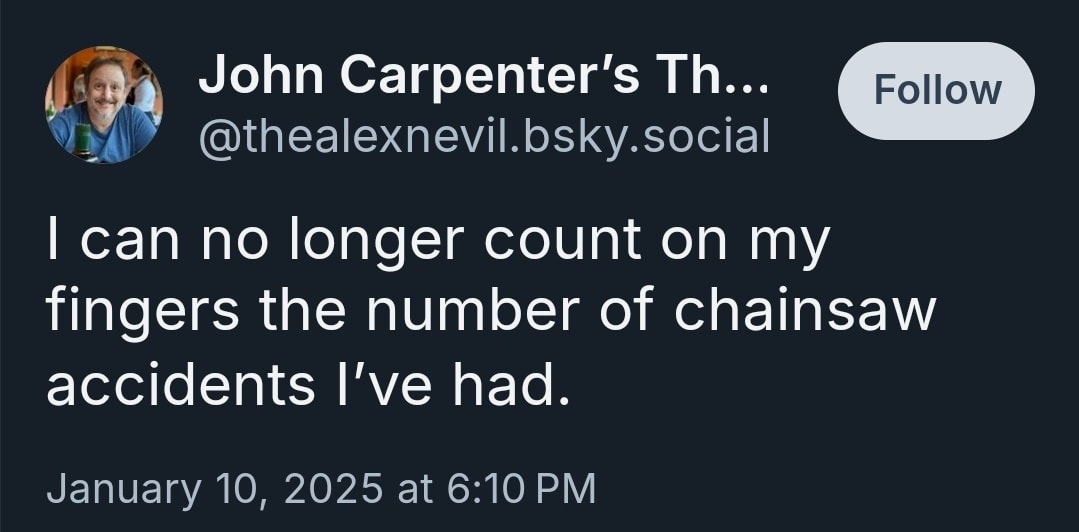Screen dimensions: 1079x532
Task: Click the word "January" in the date
Action: point(124,490)
